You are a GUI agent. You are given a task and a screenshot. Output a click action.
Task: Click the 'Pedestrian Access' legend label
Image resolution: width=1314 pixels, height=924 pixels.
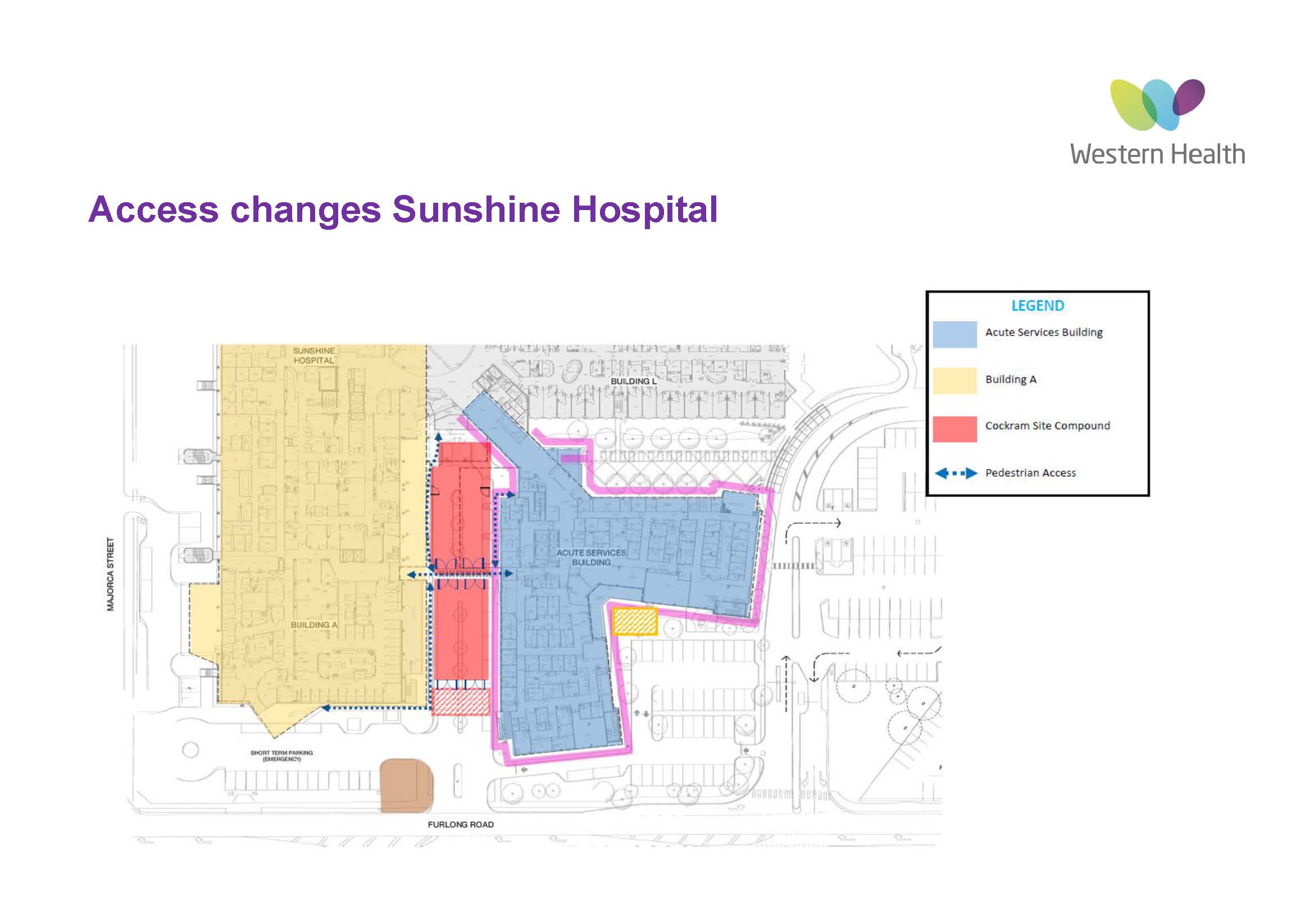click(x=1030, y=473)
